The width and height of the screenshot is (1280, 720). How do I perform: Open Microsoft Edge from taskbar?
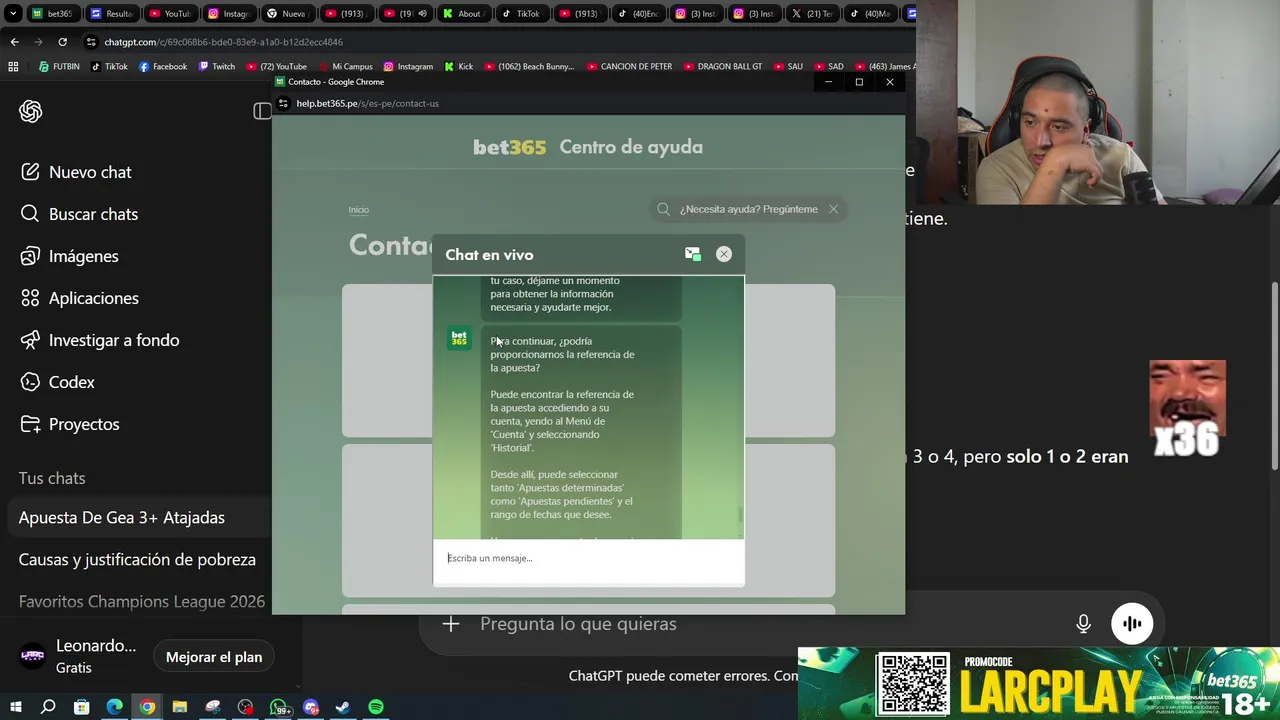[114, 707]
